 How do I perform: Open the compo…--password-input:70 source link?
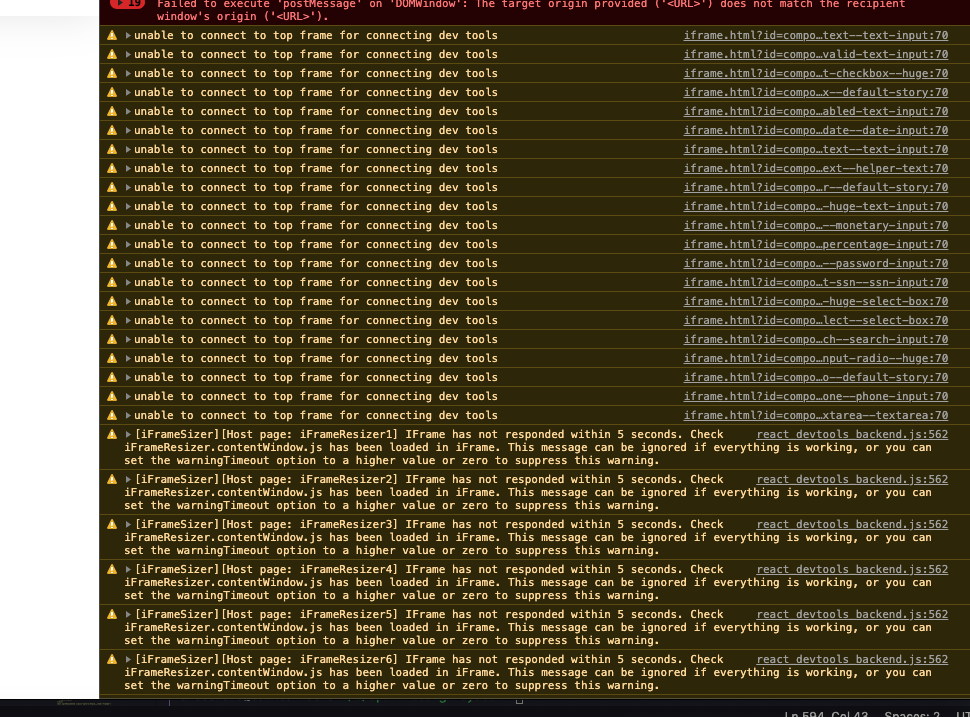[815, 264]
